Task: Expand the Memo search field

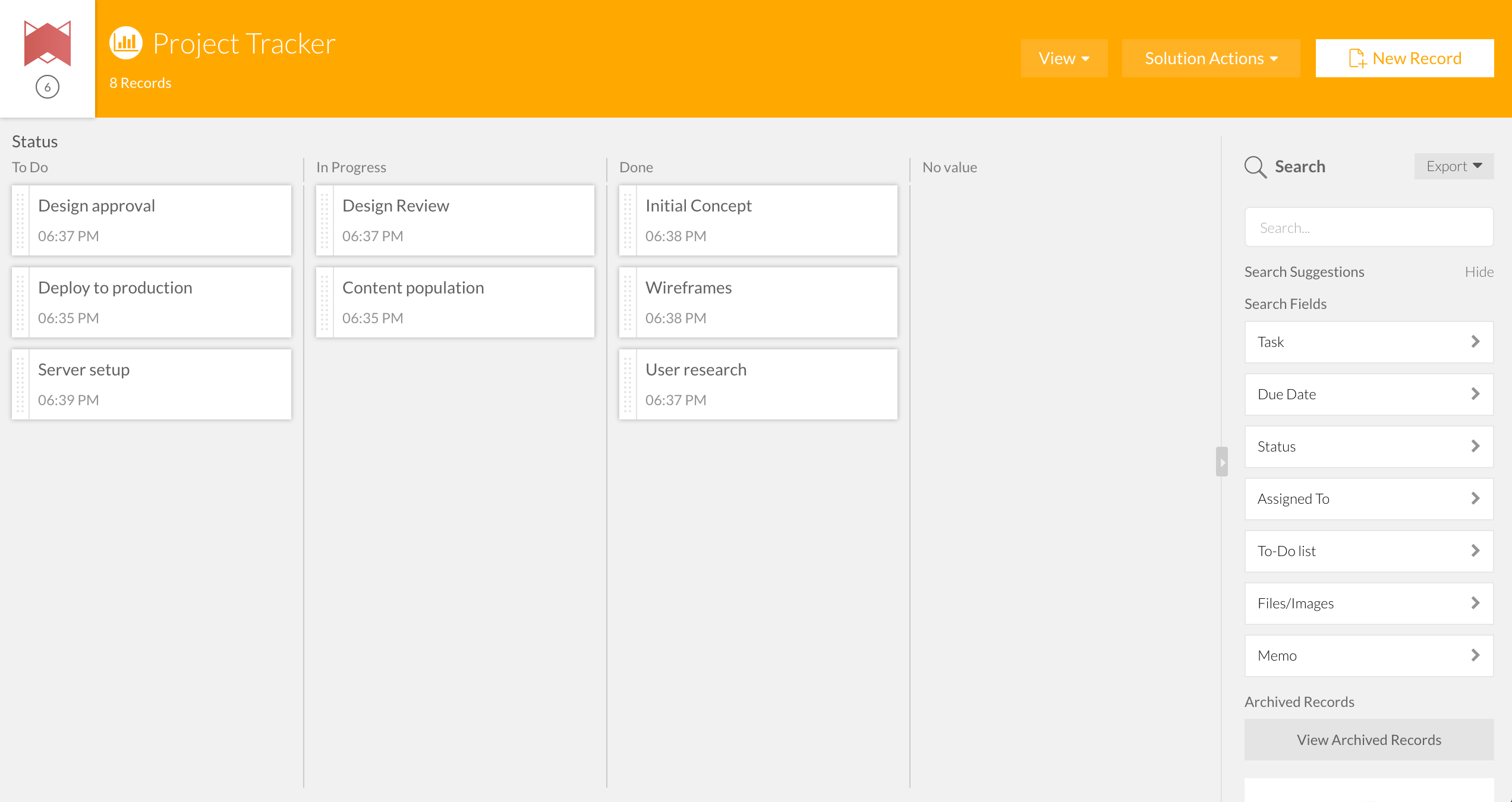Action: pyautogui.click(x=1369, y=656)
